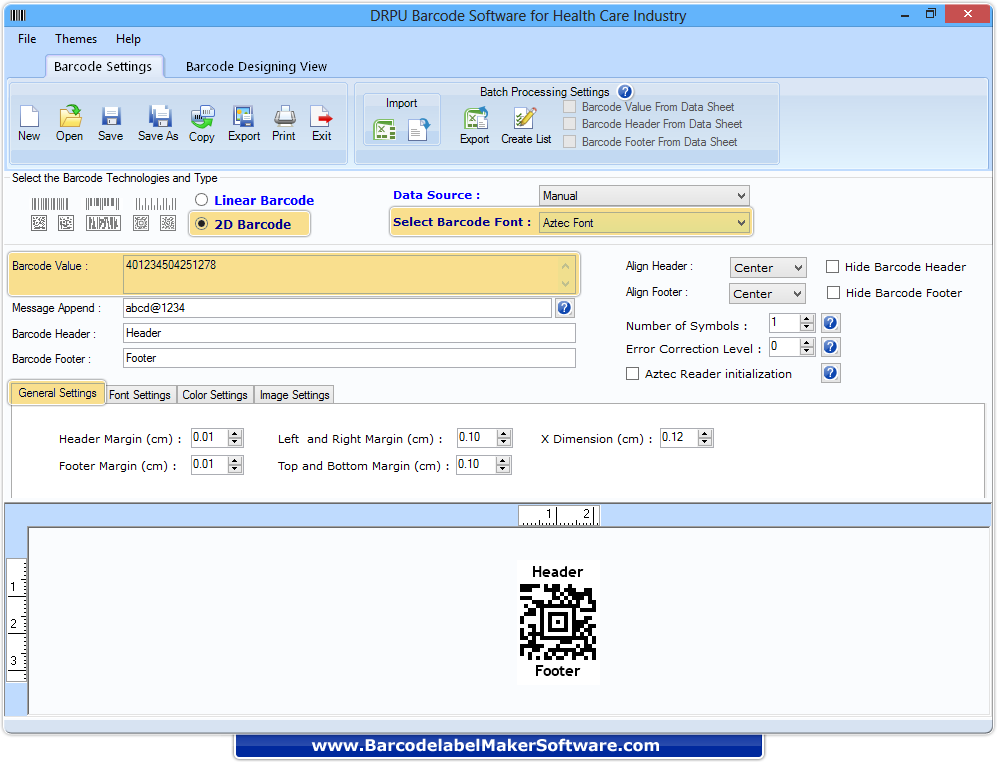
Task: Click help icon beside Message Append field
Action: pos(564,308)
